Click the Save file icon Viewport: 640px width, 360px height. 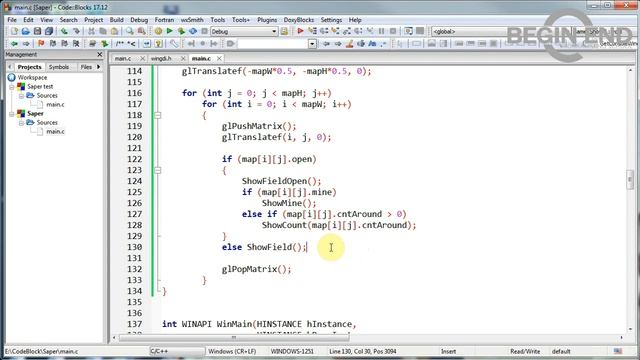(x=38, y=31)
